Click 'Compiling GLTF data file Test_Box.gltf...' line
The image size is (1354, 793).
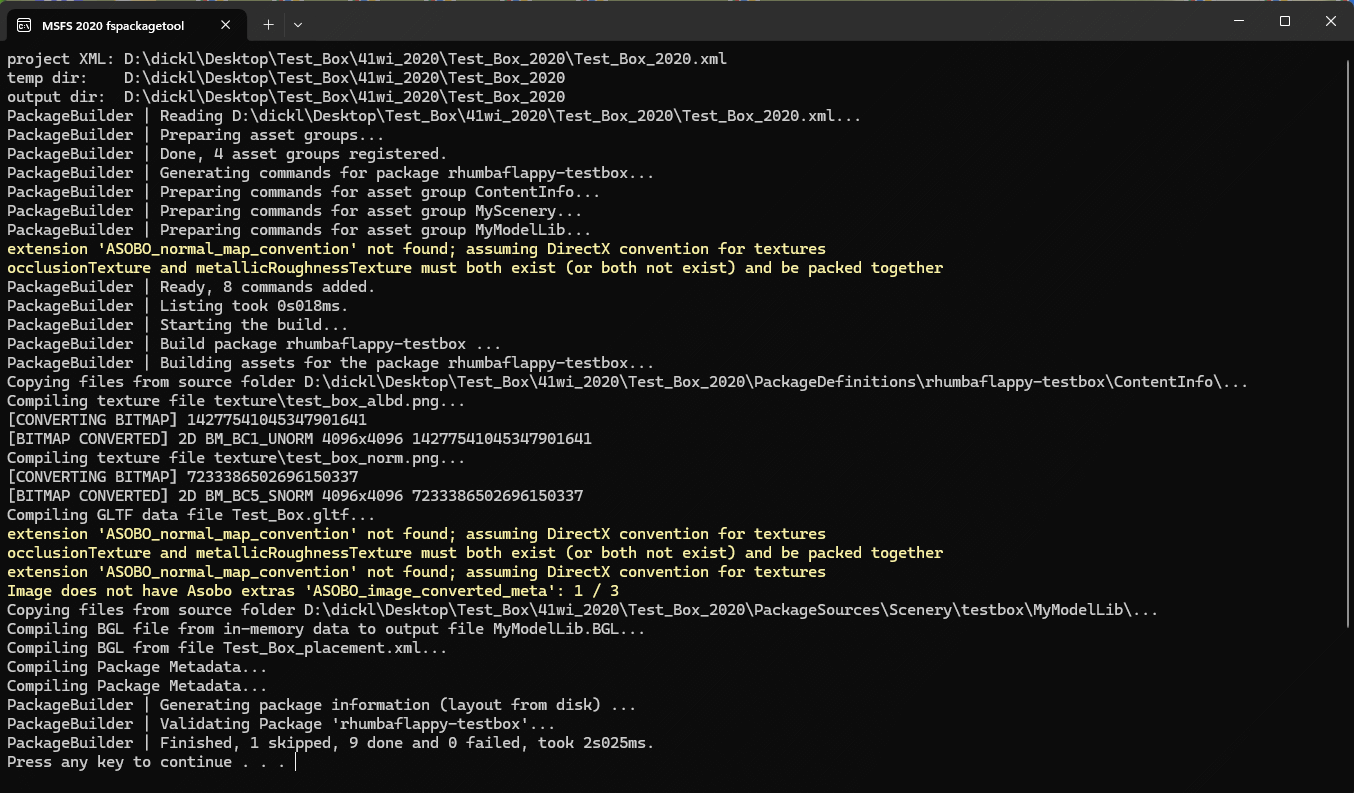191,515
